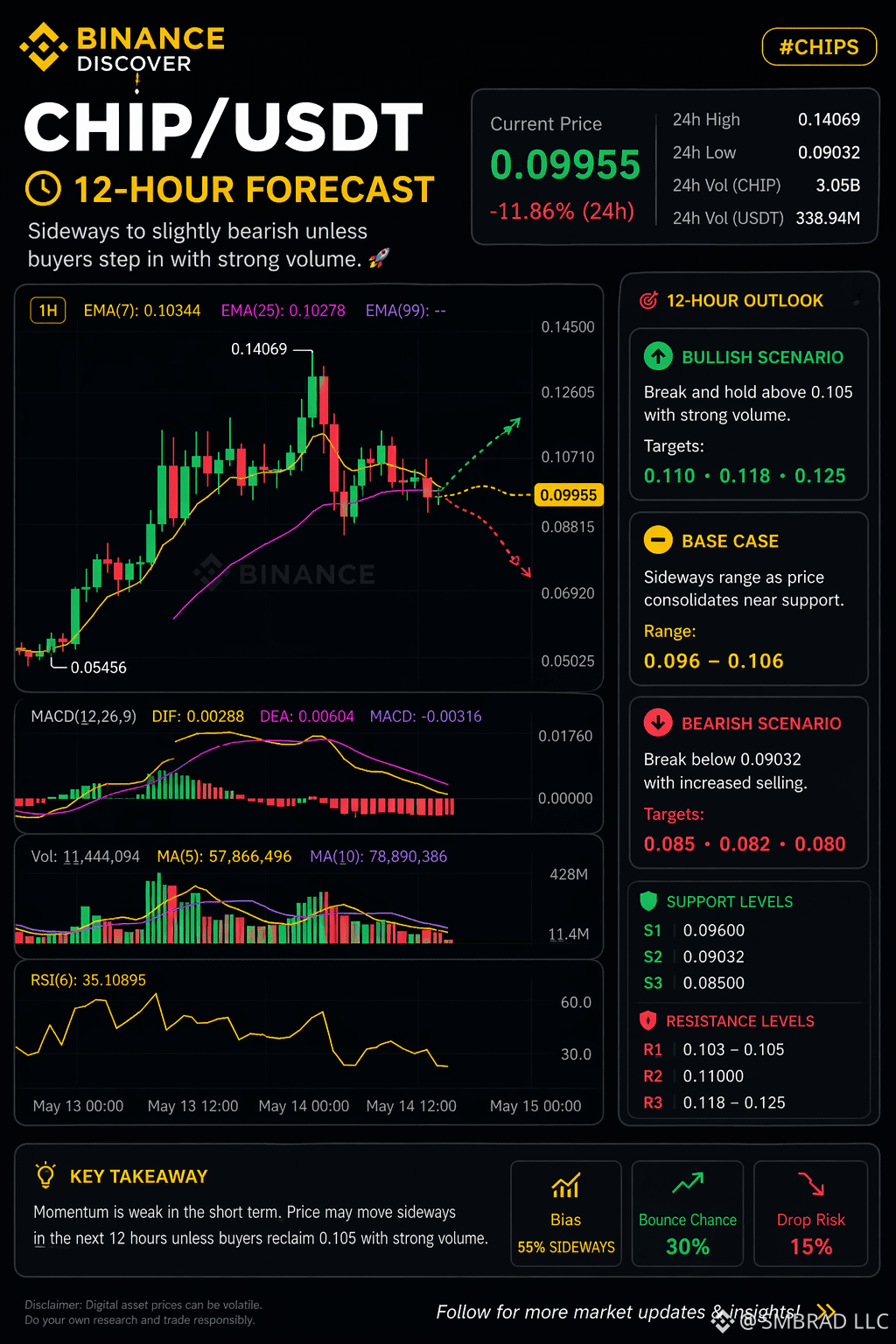
Task: Click the Binance diamond logo icon
Action: coord(44,47)
